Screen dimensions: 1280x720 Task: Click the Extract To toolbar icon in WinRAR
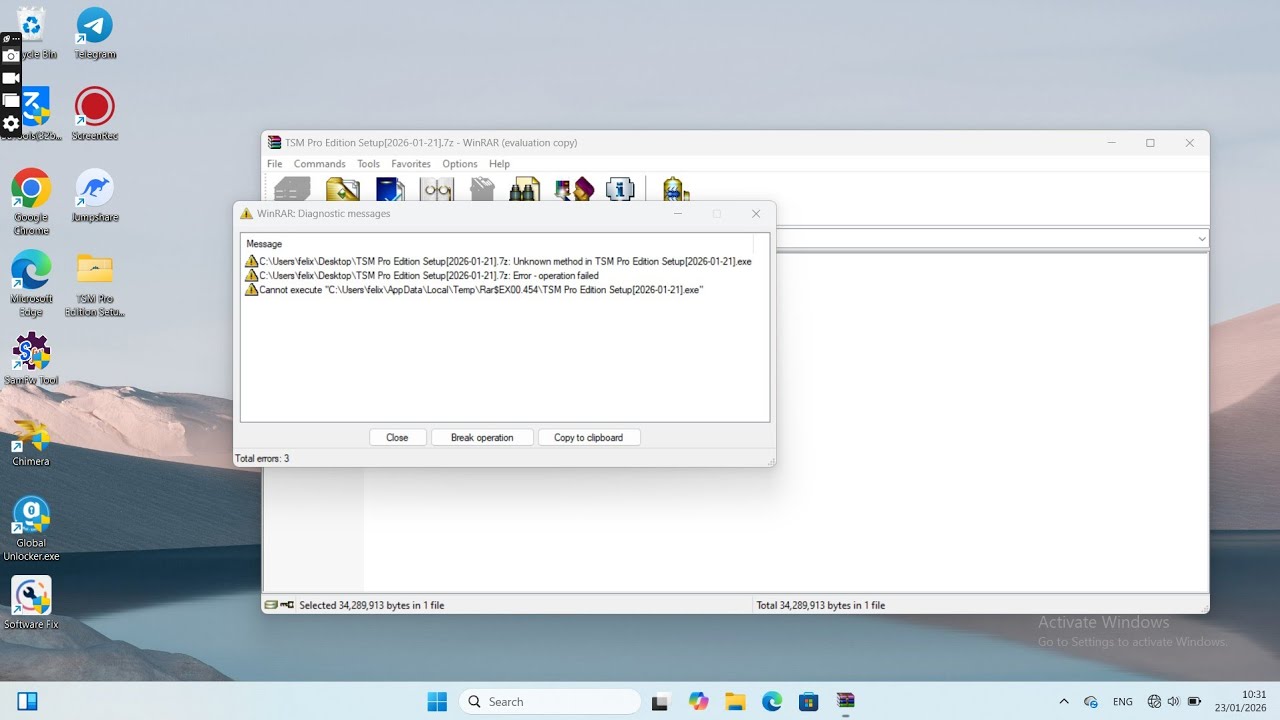click(342, 189)
